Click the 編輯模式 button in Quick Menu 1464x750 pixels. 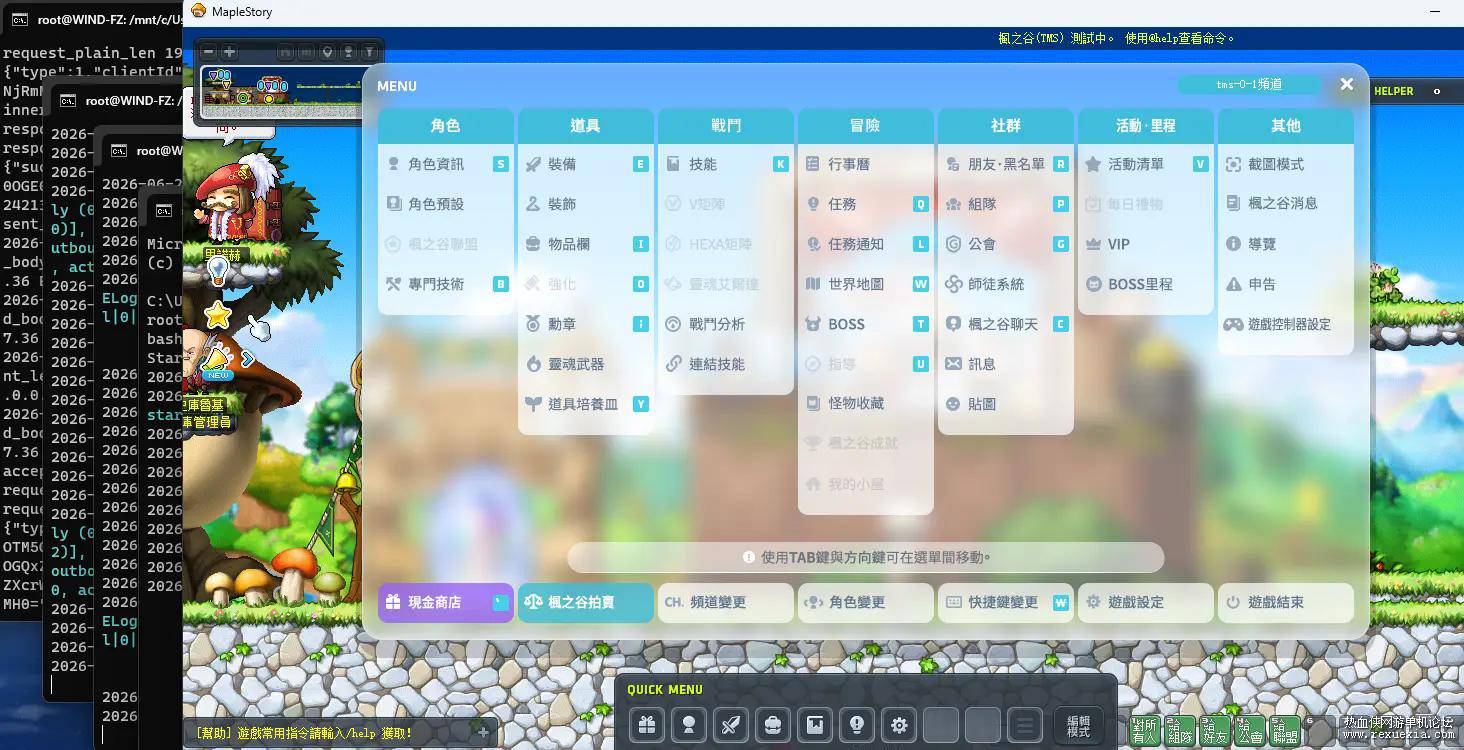point(1079,726)
